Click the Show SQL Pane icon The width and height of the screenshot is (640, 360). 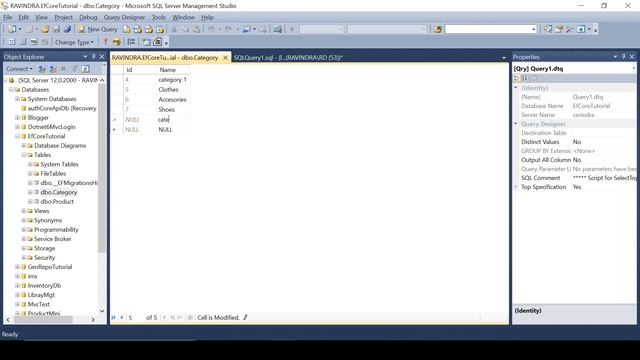(34, 42)
